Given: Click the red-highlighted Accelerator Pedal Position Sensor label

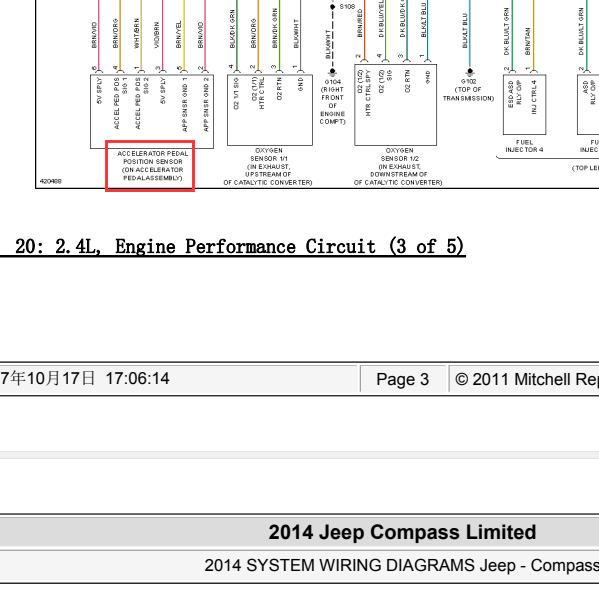Looking at the screenshot, I should click(x=150, y=166).
